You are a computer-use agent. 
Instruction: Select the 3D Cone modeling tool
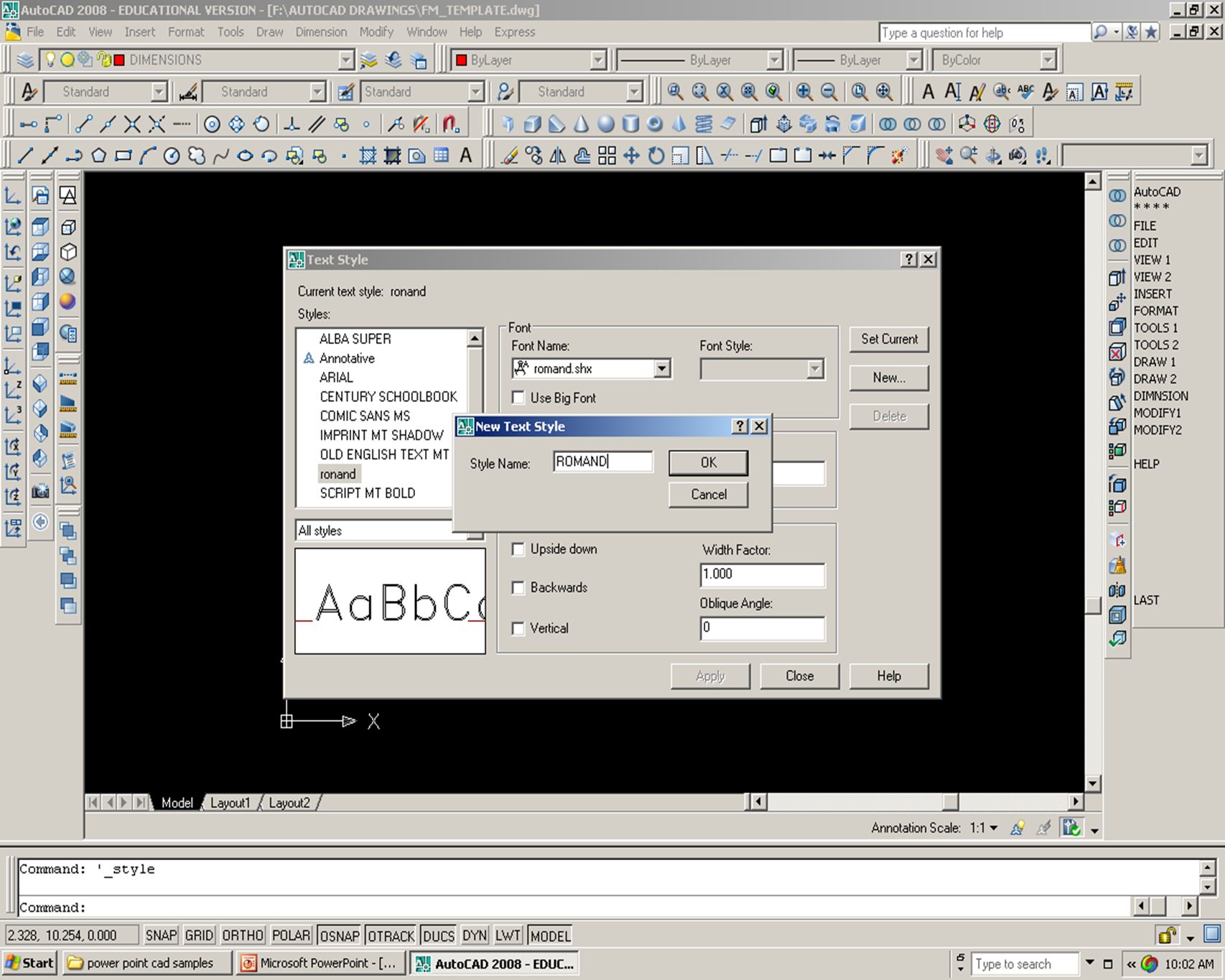click(x=582, y=124)
